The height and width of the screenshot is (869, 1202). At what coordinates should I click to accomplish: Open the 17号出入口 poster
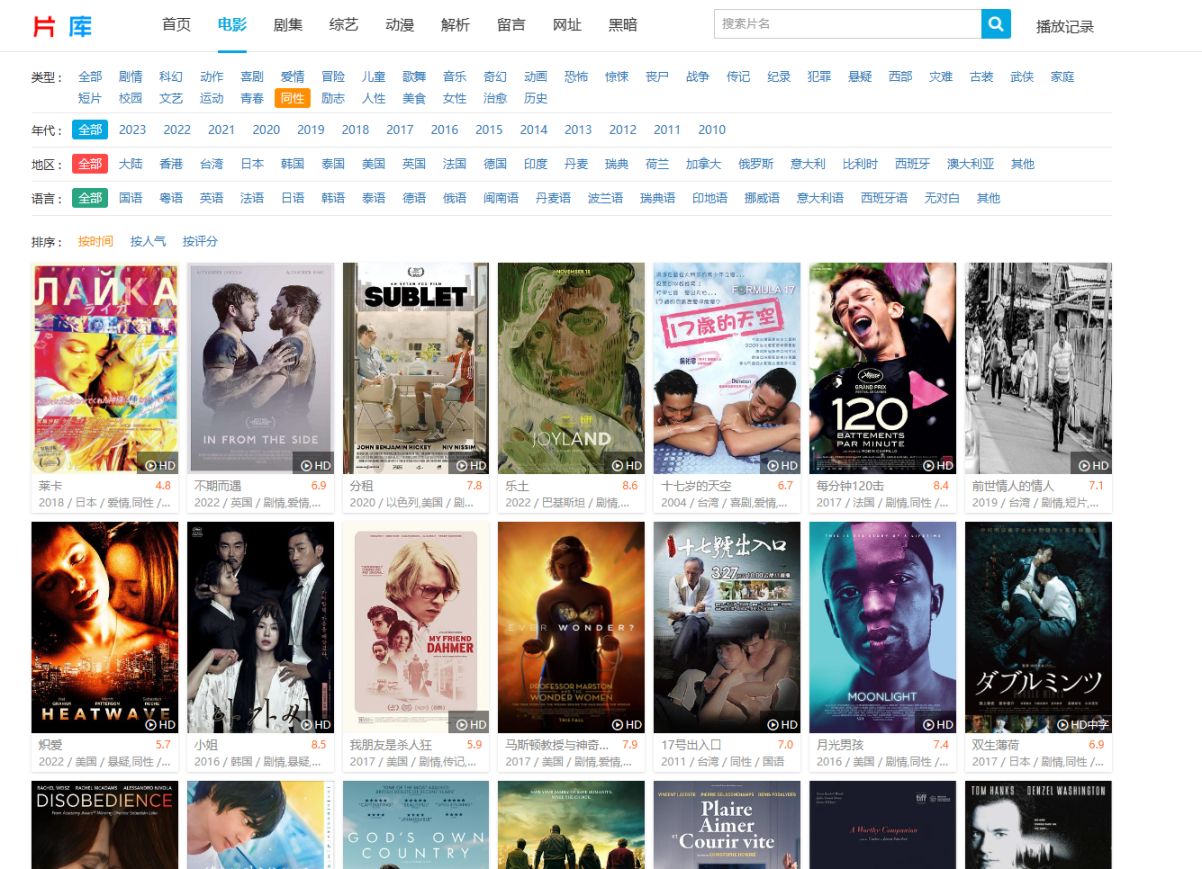(727, 627)
